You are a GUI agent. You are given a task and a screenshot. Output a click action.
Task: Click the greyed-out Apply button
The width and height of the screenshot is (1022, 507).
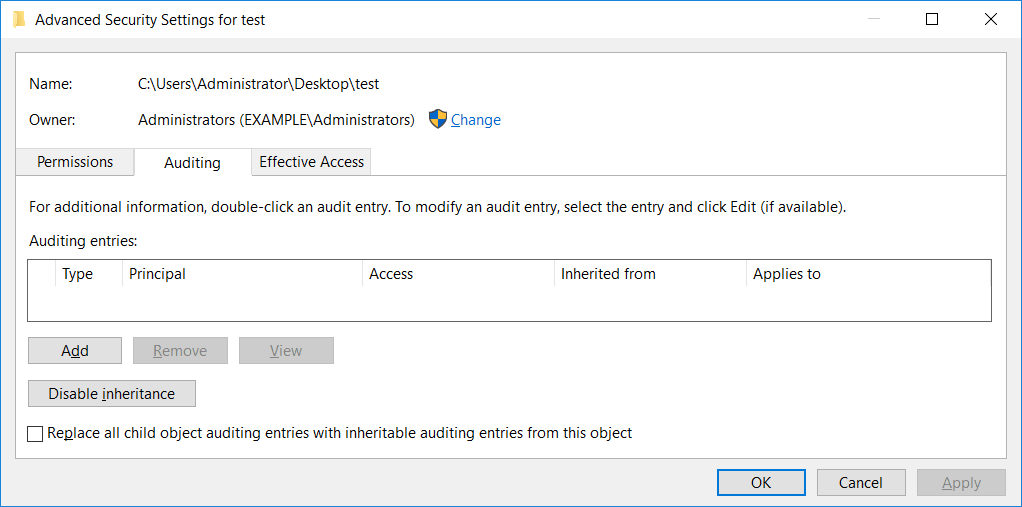(x=961, y=483)
